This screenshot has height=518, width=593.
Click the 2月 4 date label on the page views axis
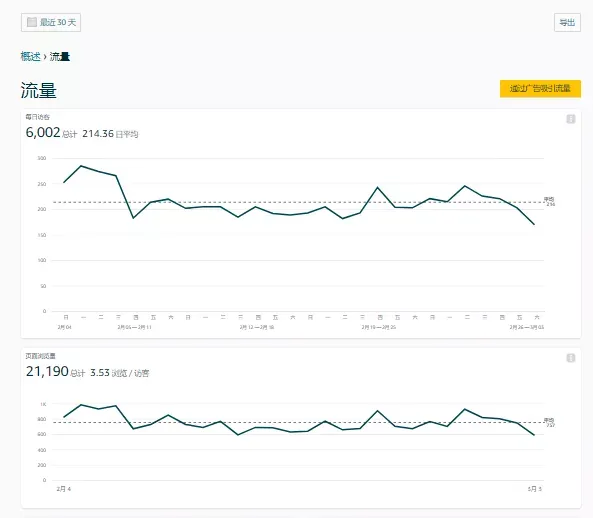(64, 489)
